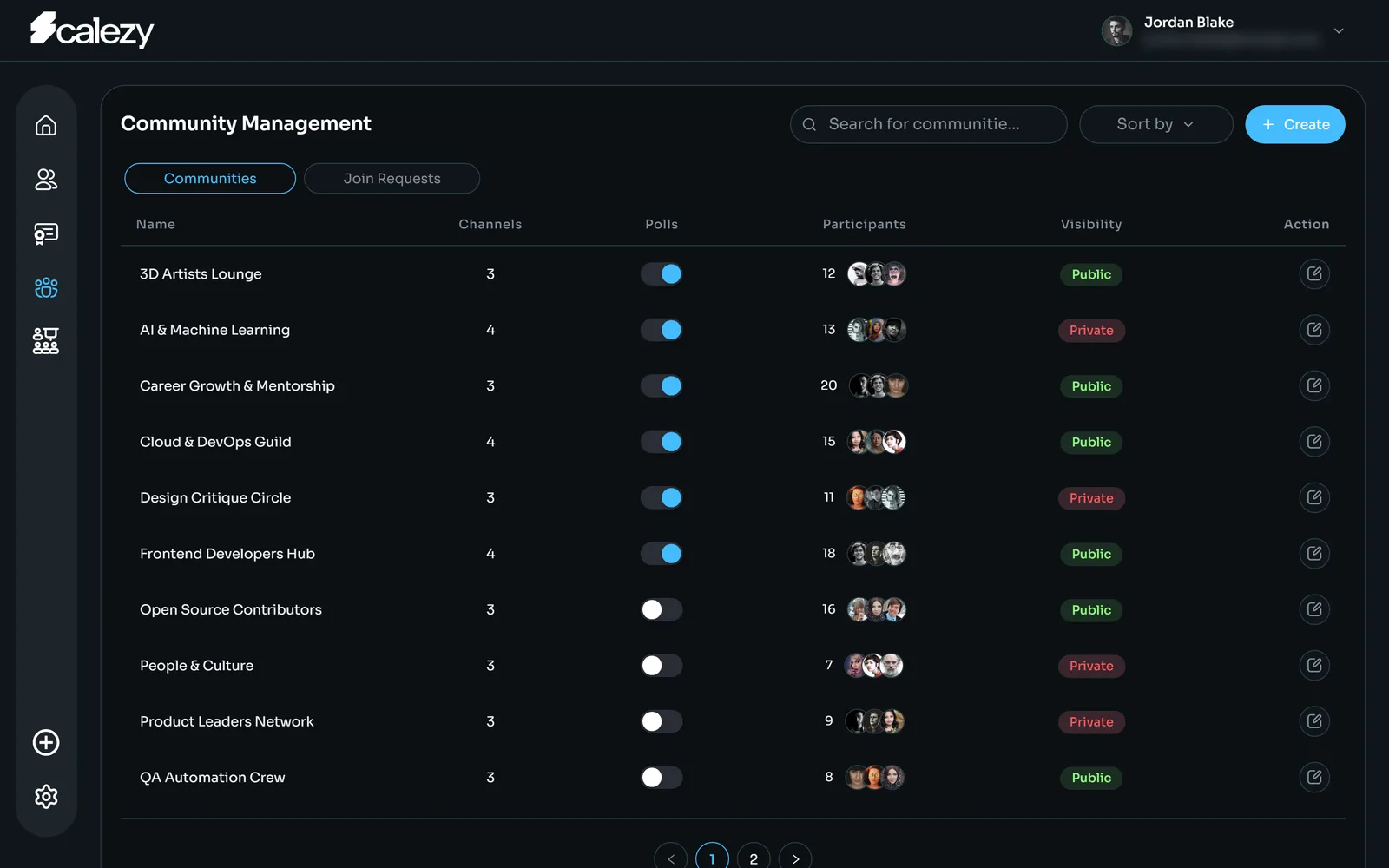
Task: Open the chat feed icon in sidebar
Action: tap(46, 233)
